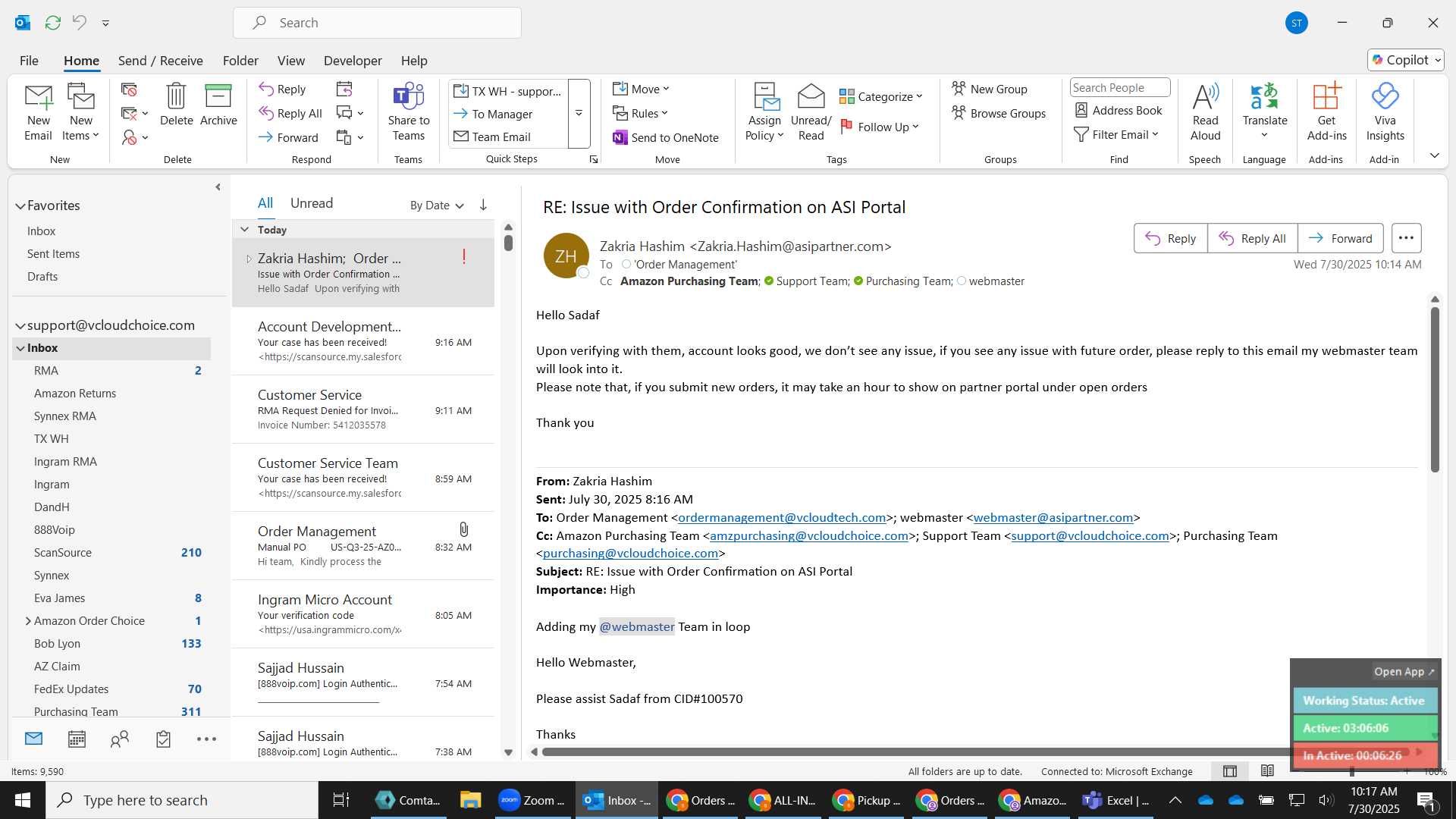Image resolution: width=1456 pixels, height=819 pixels.
Task: Click Reply button in reading pane
Action: coord(1171,238)
